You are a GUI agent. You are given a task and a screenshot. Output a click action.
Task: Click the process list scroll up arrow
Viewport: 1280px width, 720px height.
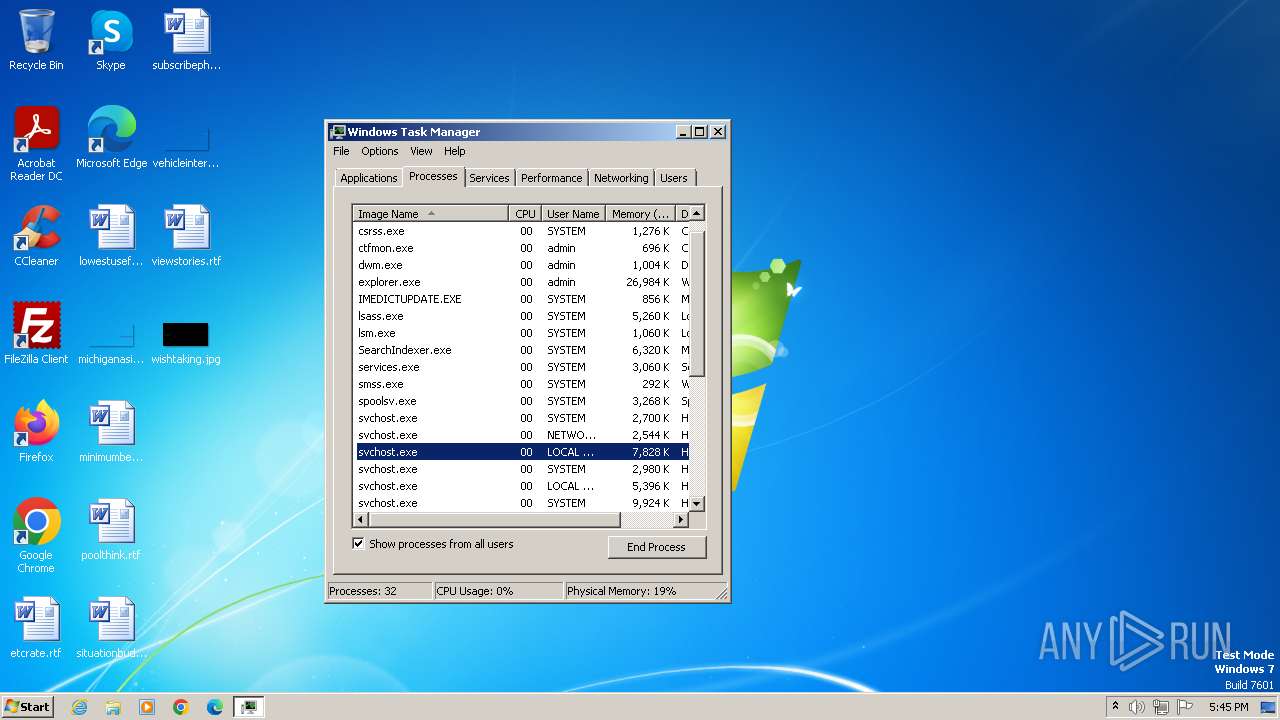coord(697,213)
